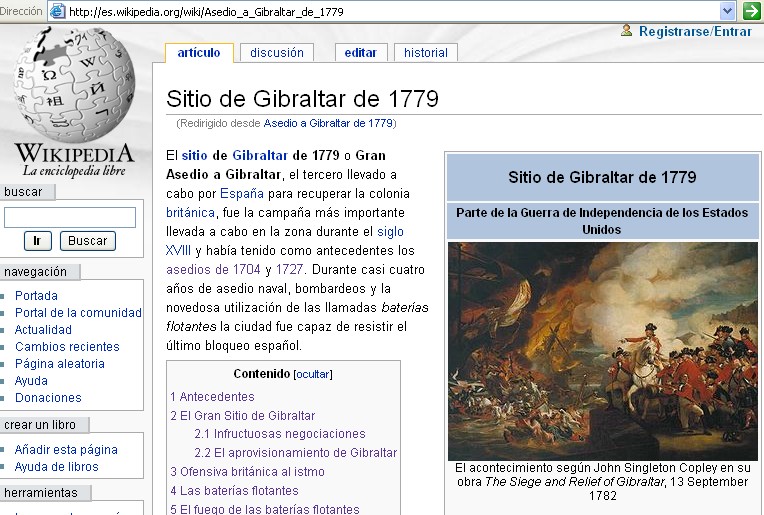
Task: Open the 'sitio' link in intro
Action: coord(194,155)
